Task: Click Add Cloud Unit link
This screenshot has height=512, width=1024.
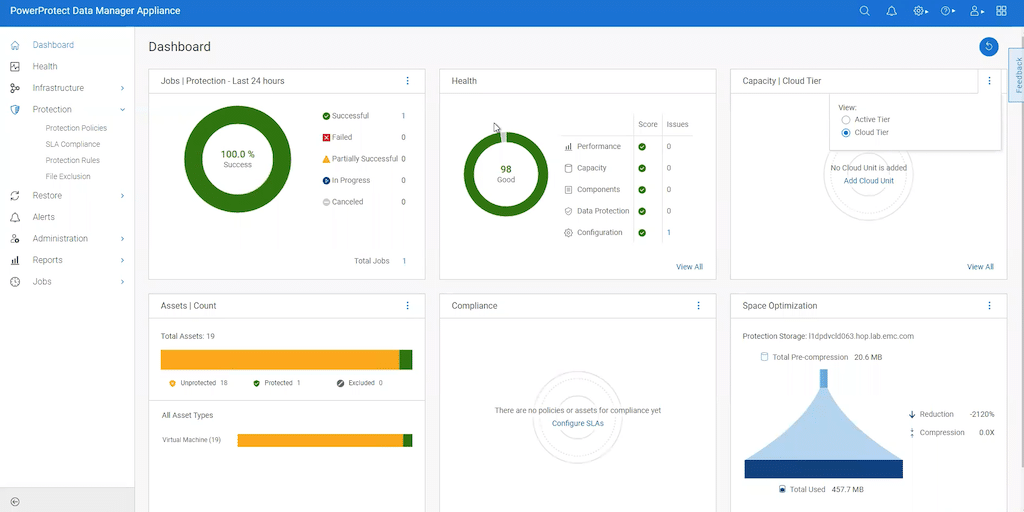Action: 869,181
